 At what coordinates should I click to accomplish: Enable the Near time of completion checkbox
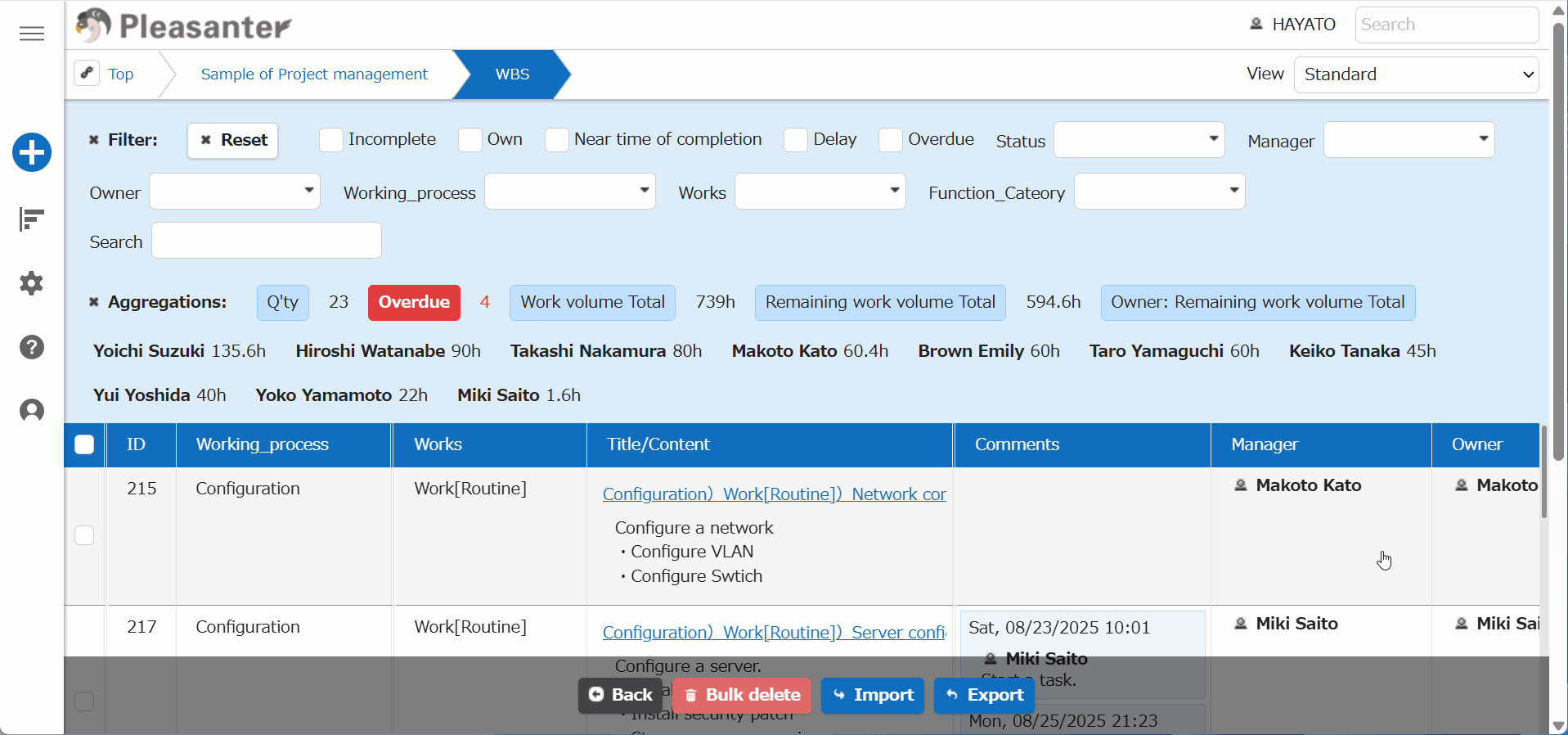[x=557, y=140]
